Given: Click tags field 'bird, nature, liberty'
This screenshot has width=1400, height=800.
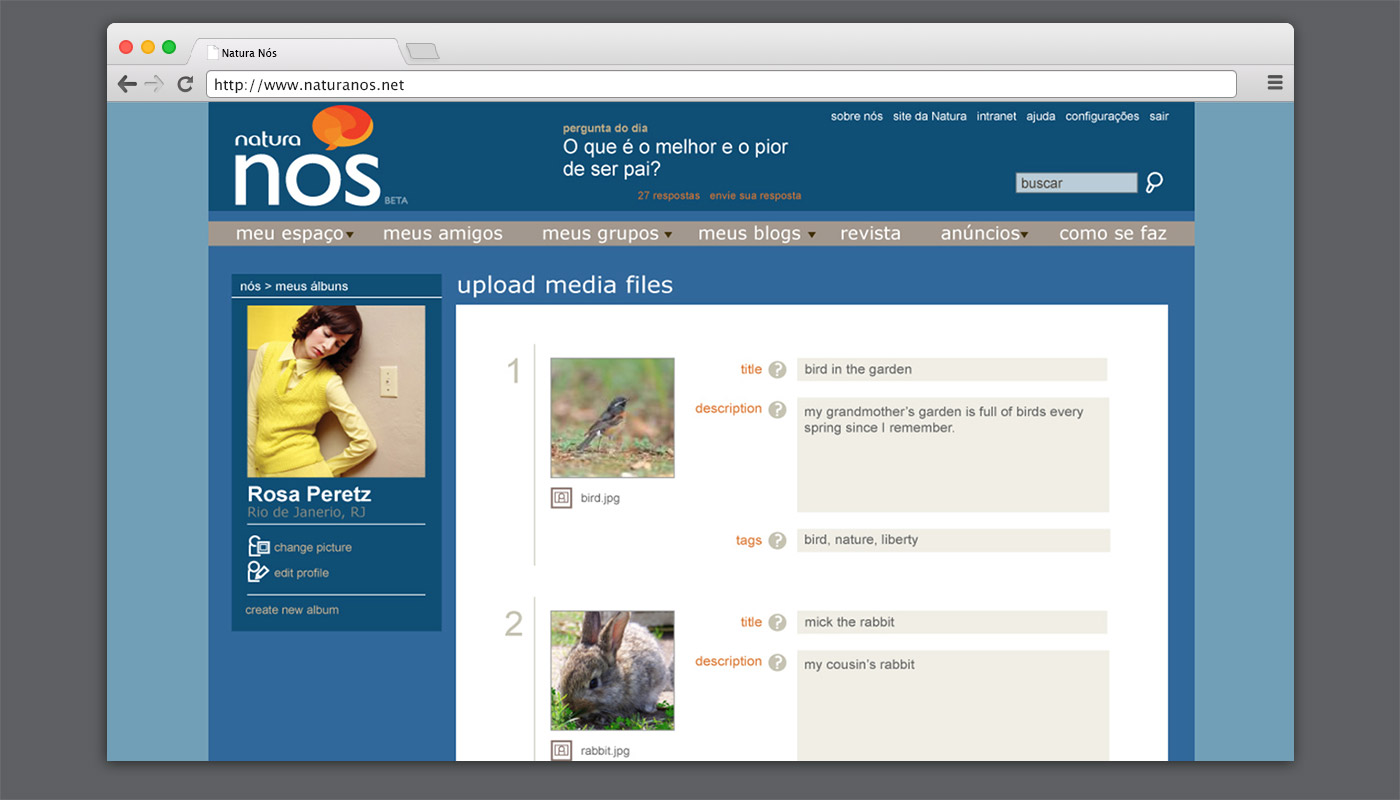Looking at the screenshot, I should click(953, 540).
